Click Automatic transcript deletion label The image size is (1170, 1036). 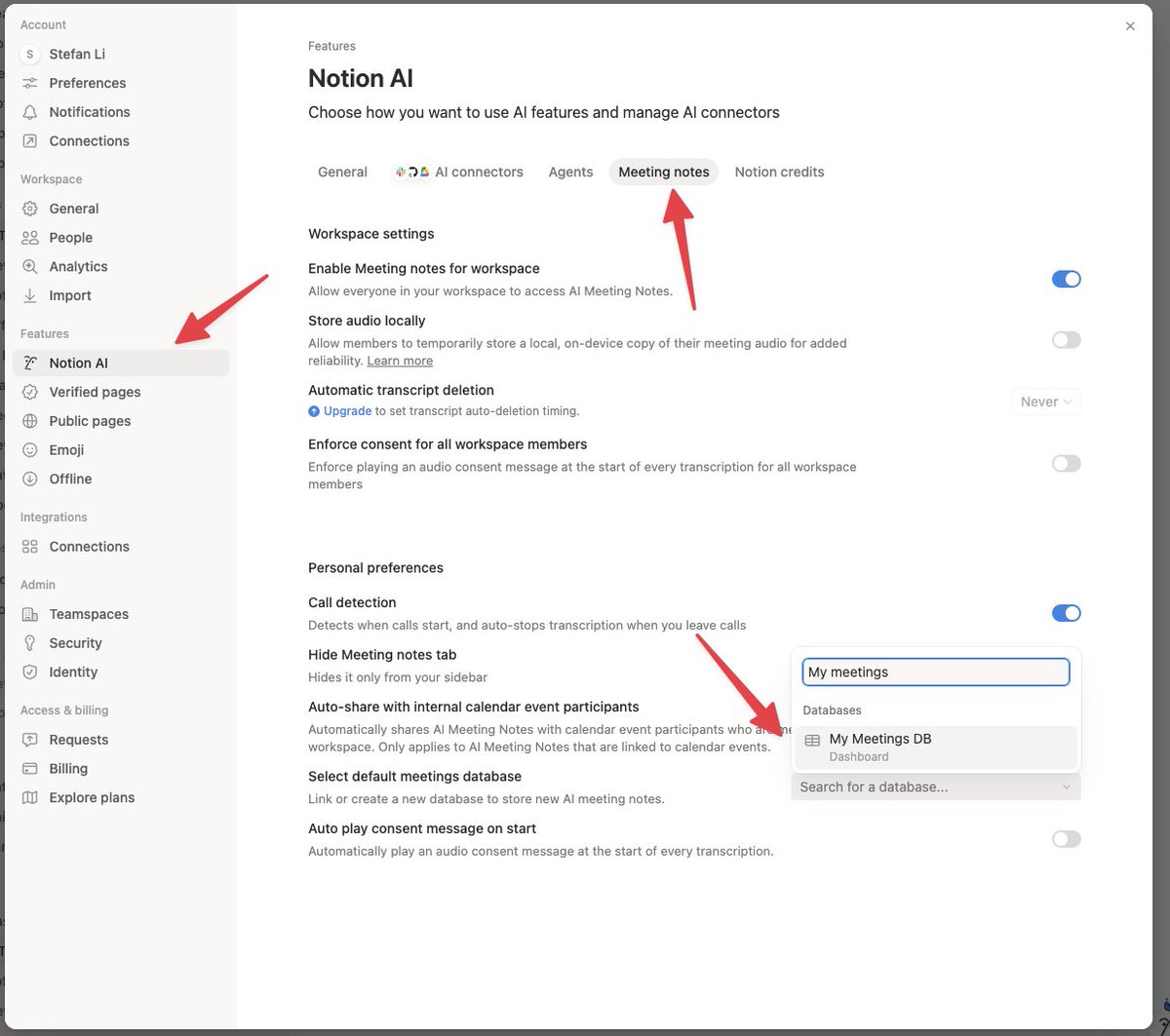click(401, 390)
